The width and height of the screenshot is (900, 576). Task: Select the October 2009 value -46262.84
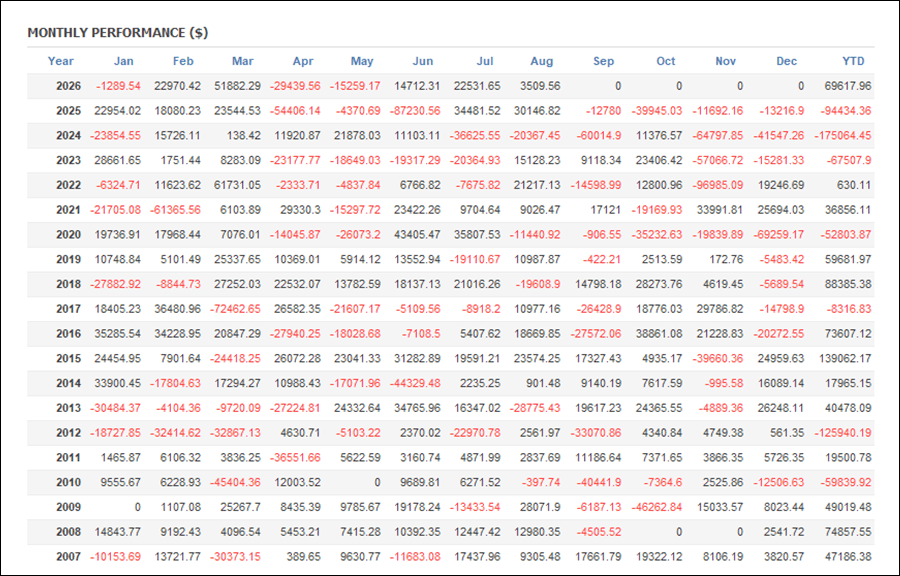657,507
